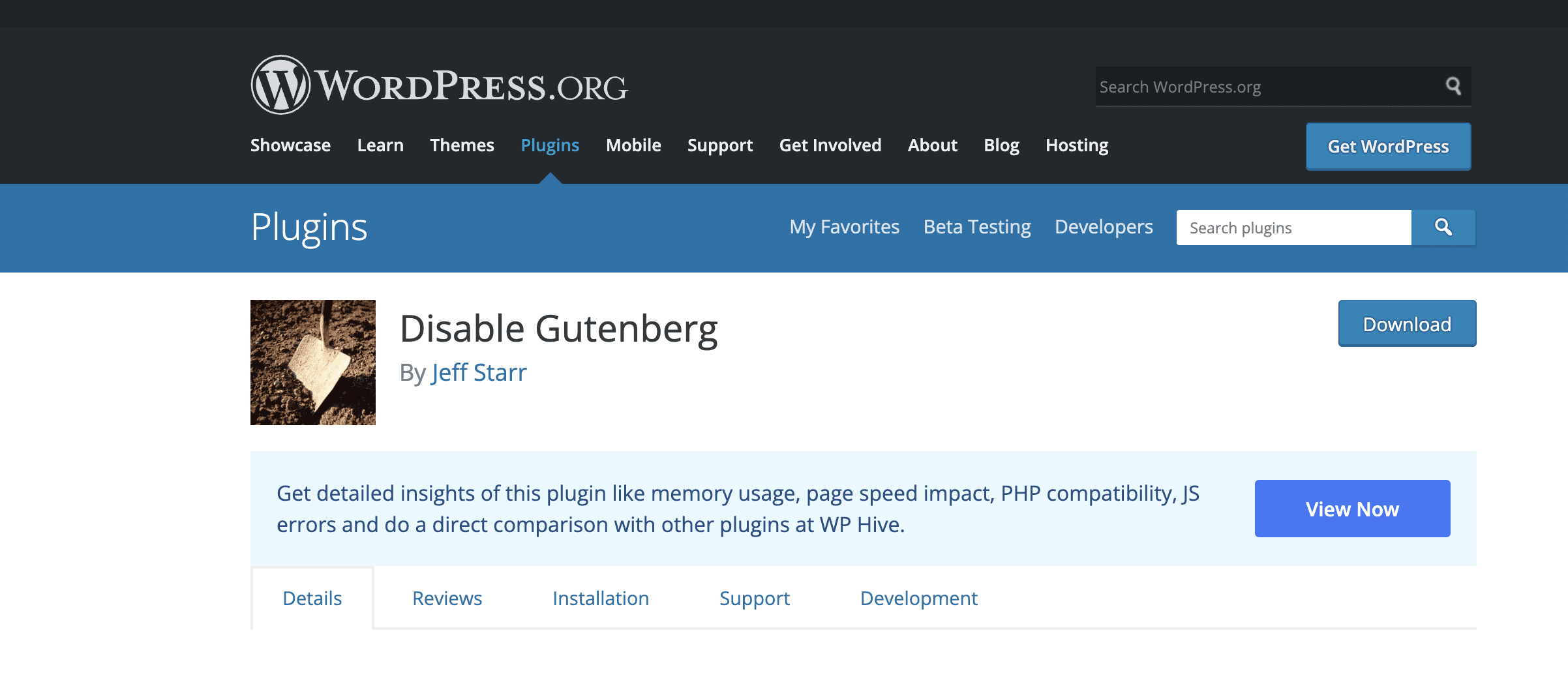Open the Showcase menu item
This screenshot has width=1568, height=682.
click(x=290, y=145)
